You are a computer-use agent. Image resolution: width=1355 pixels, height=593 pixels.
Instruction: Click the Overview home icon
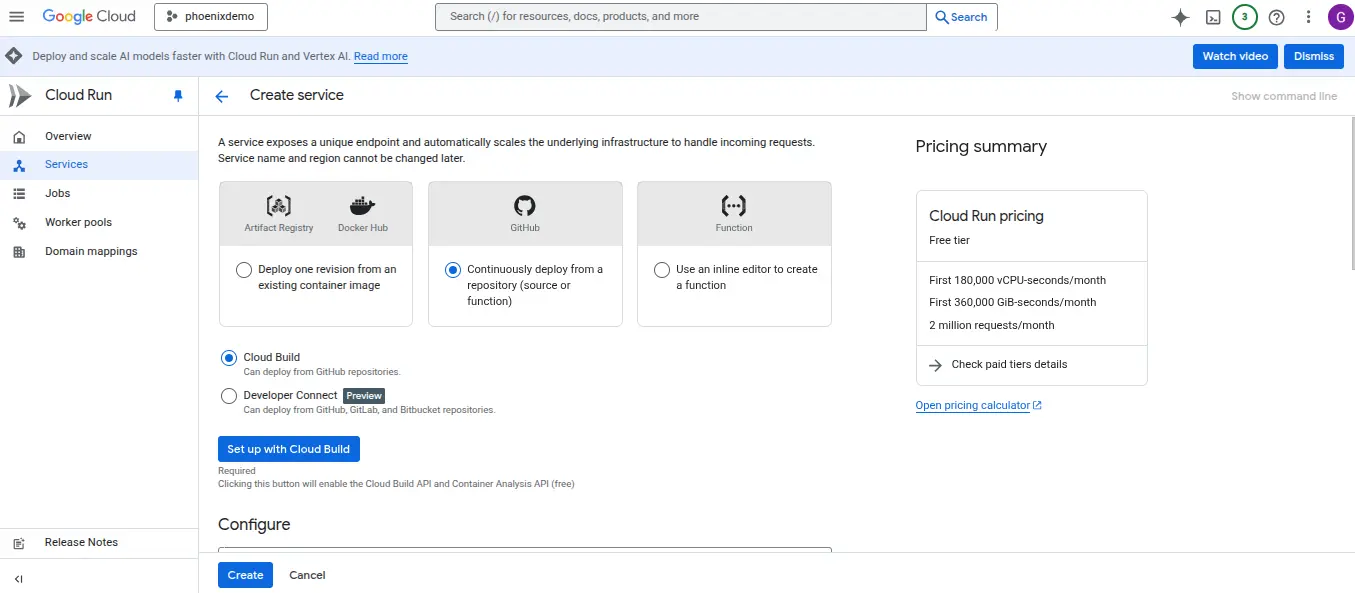19,137
